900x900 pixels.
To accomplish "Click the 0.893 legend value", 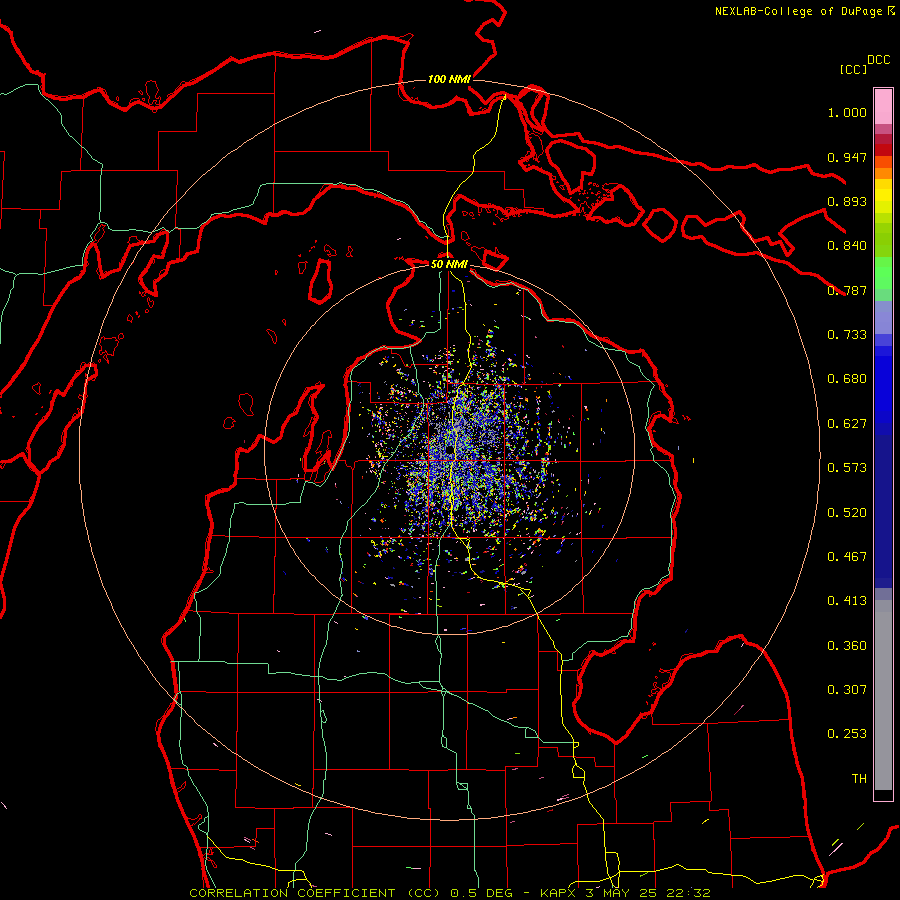I will pyautogui.click(x=847, y=201).
